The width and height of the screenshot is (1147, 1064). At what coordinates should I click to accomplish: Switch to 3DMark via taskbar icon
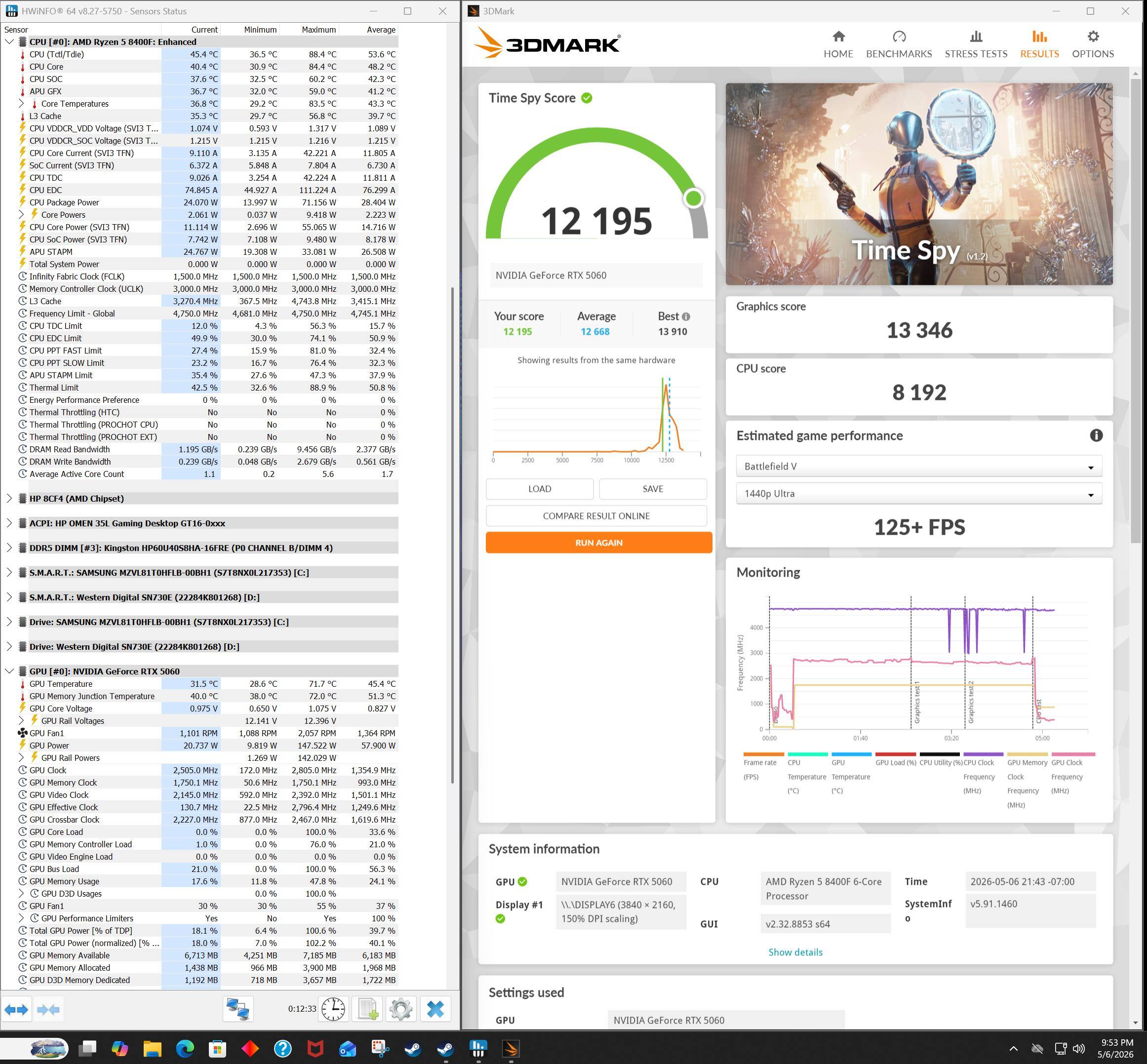click(511, 1049)
